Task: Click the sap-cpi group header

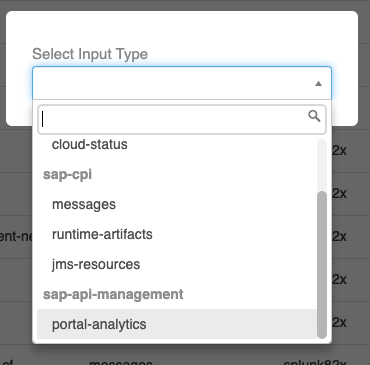Action: tap(67, 174)
